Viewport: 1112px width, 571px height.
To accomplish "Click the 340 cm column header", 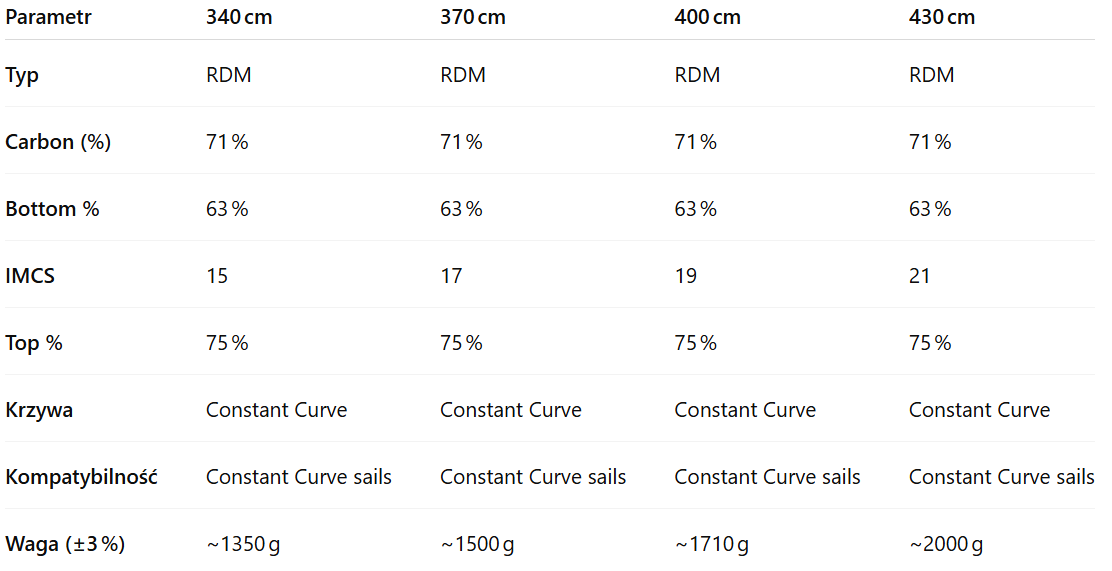I will 239,17.
